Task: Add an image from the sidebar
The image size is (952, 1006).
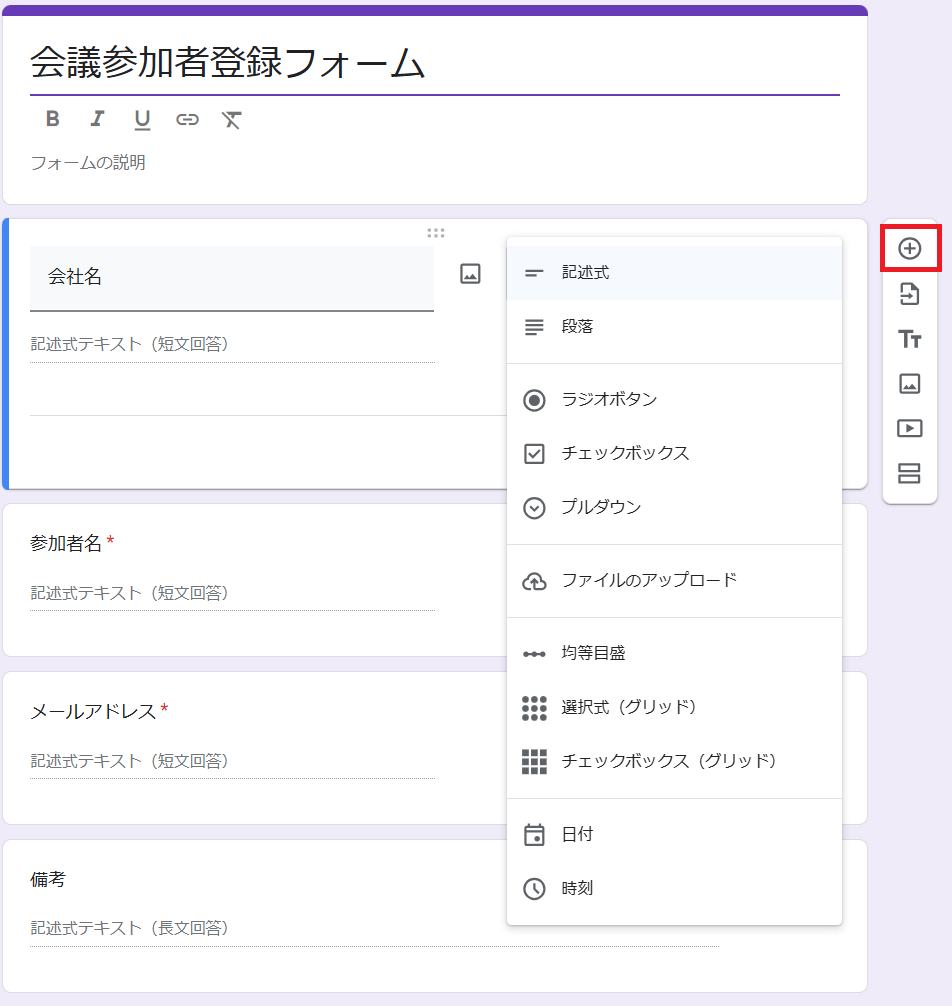Action: (909, 383)
